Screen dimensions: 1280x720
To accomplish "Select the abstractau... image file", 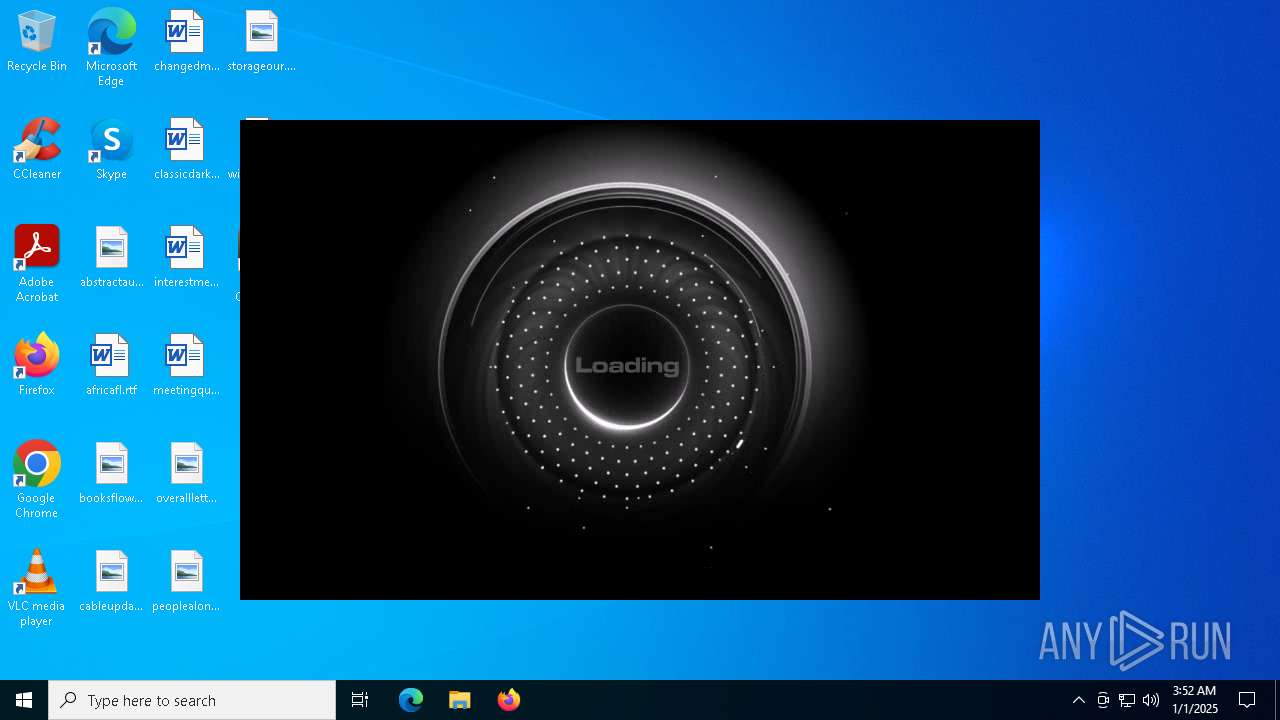I will 111,257.
